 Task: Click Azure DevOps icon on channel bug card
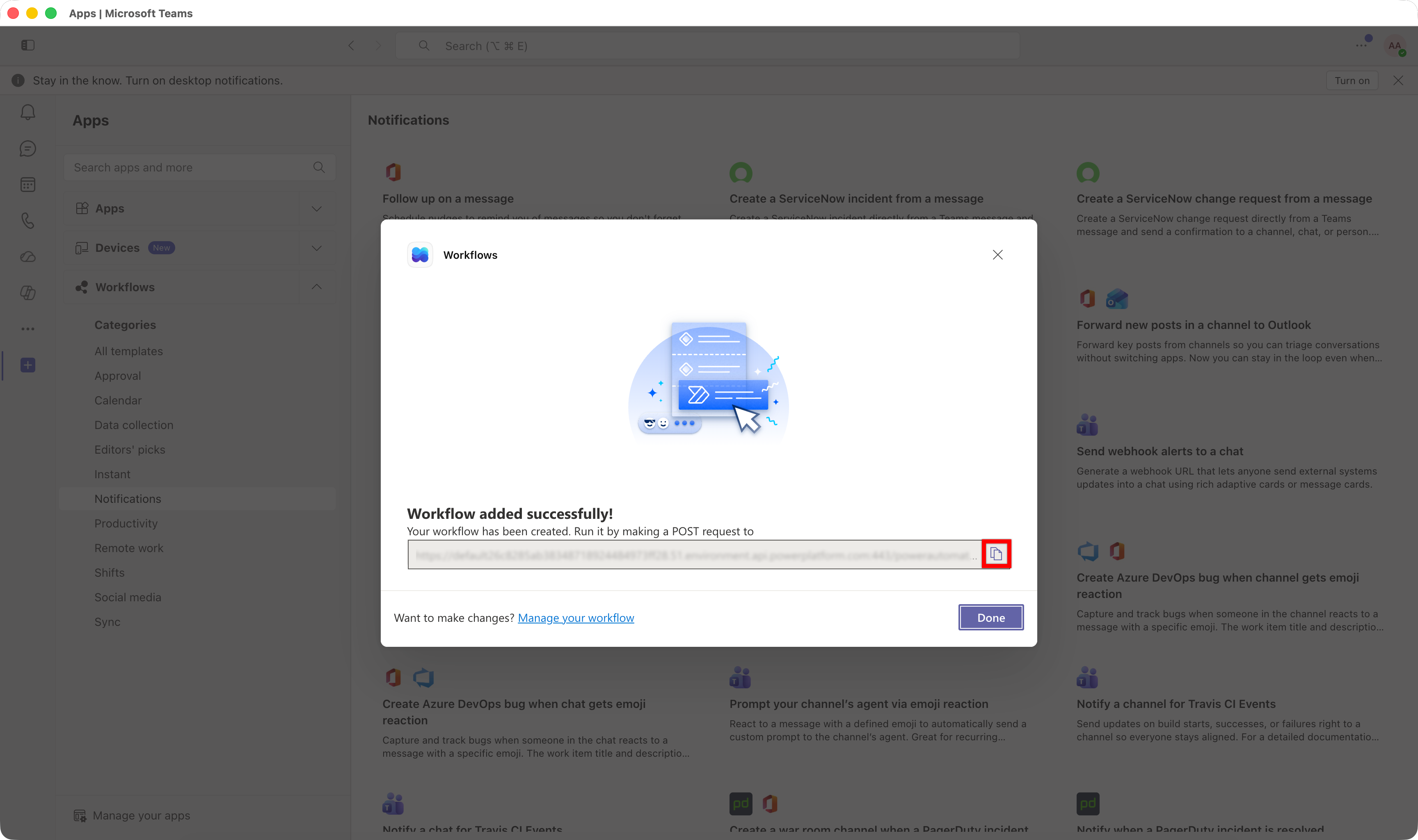(x=1087, y=551)
